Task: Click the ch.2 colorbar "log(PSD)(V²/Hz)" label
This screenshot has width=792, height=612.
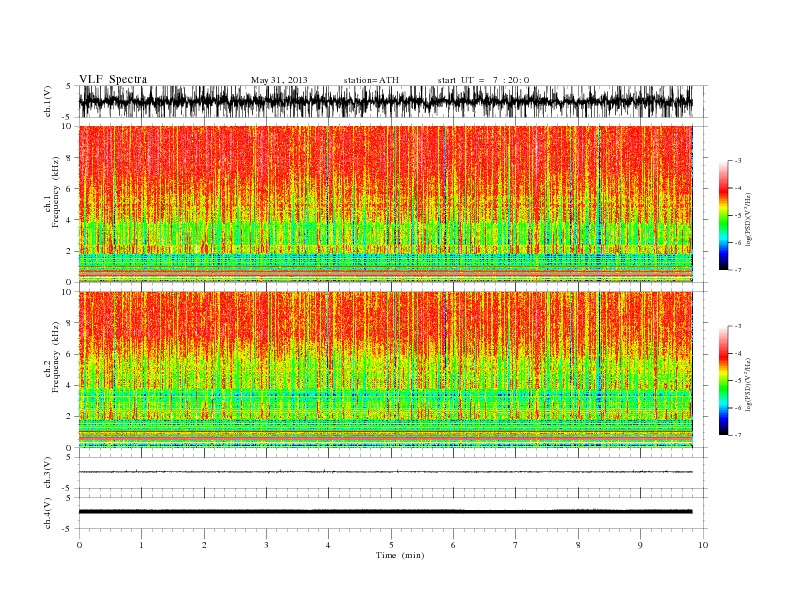Action: click(x=749, y=384)
